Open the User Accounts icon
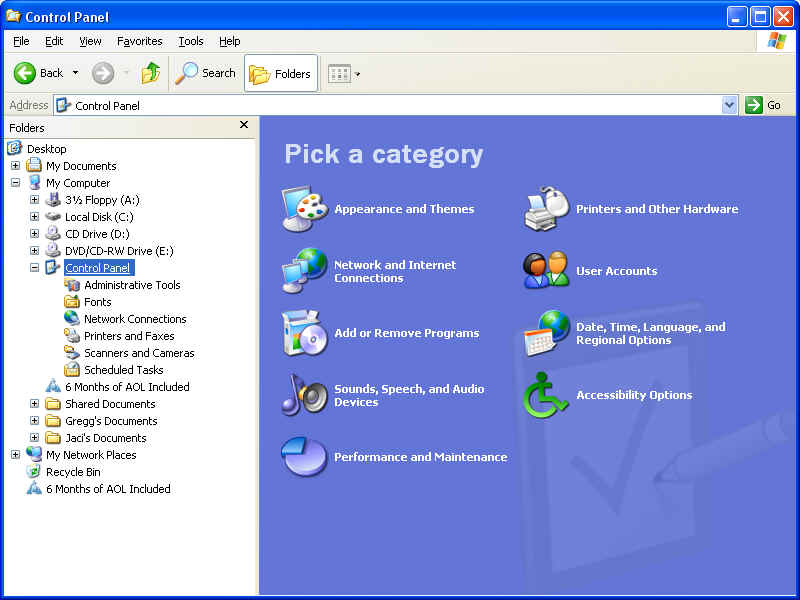The height and width of the screenshot is (600, 800). [x=547, y=271]
